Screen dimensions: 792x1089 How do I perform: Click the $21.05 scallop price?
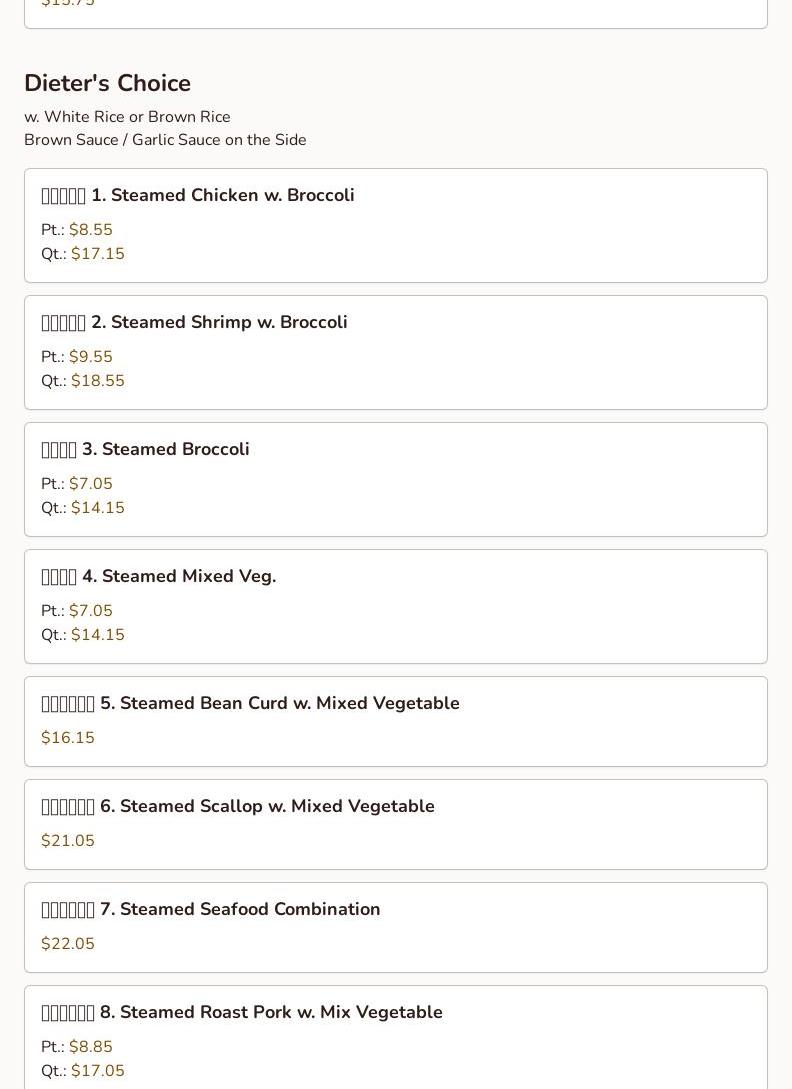[68, 840]
